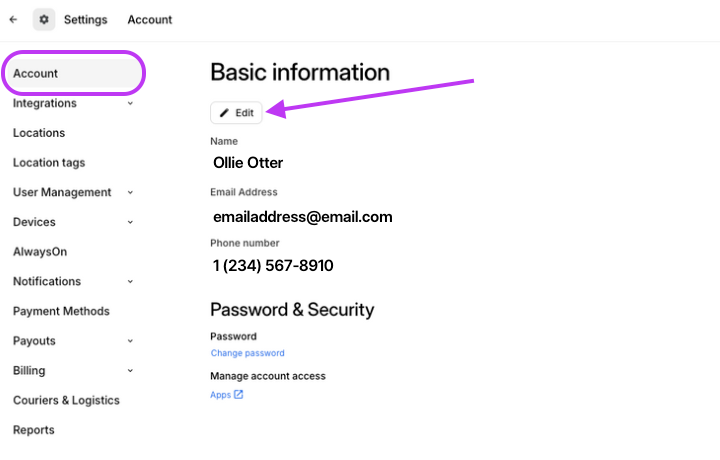
Task: Click the Edit button under Basic information
Action: (x=236, y=113)
